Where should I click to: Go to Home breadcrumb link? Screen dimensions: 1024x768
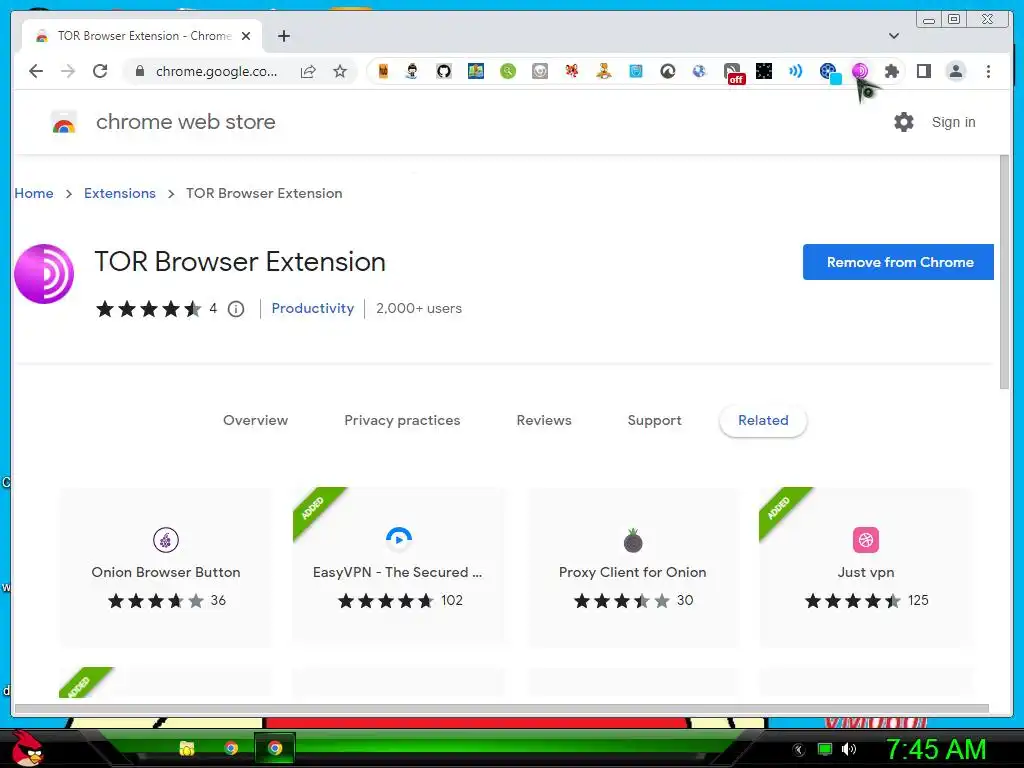click(34, 193)
